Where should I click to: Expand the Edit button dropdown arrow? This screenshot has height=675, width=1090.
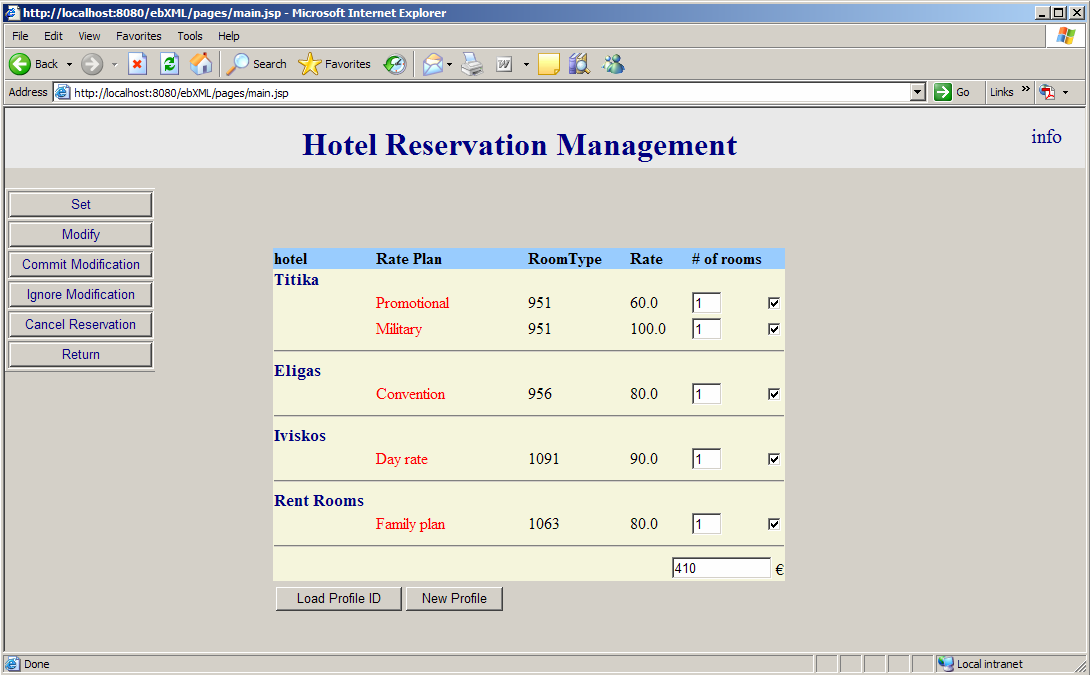[x=526, y=65]
